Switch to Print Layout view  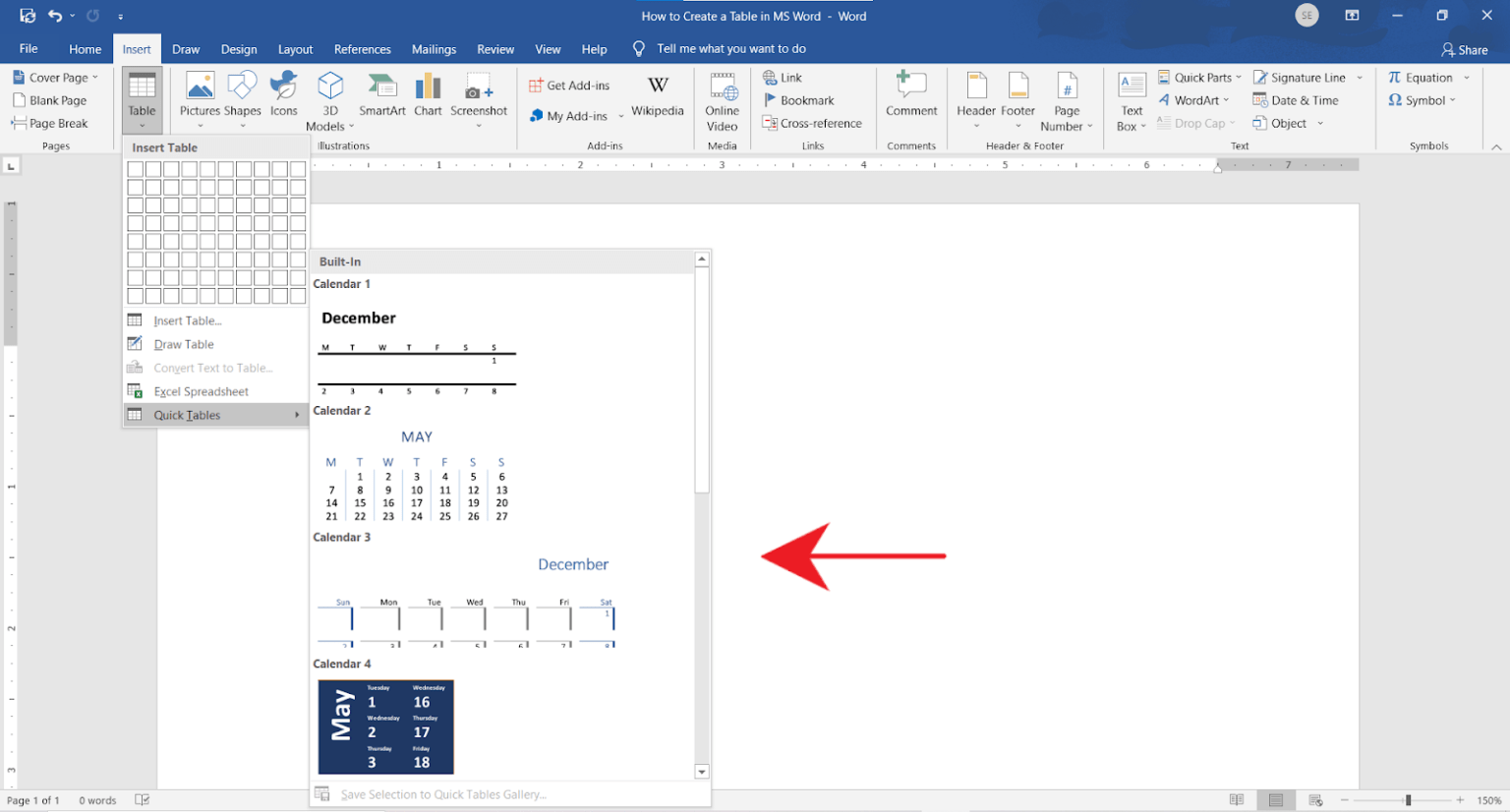(1276, 800)
